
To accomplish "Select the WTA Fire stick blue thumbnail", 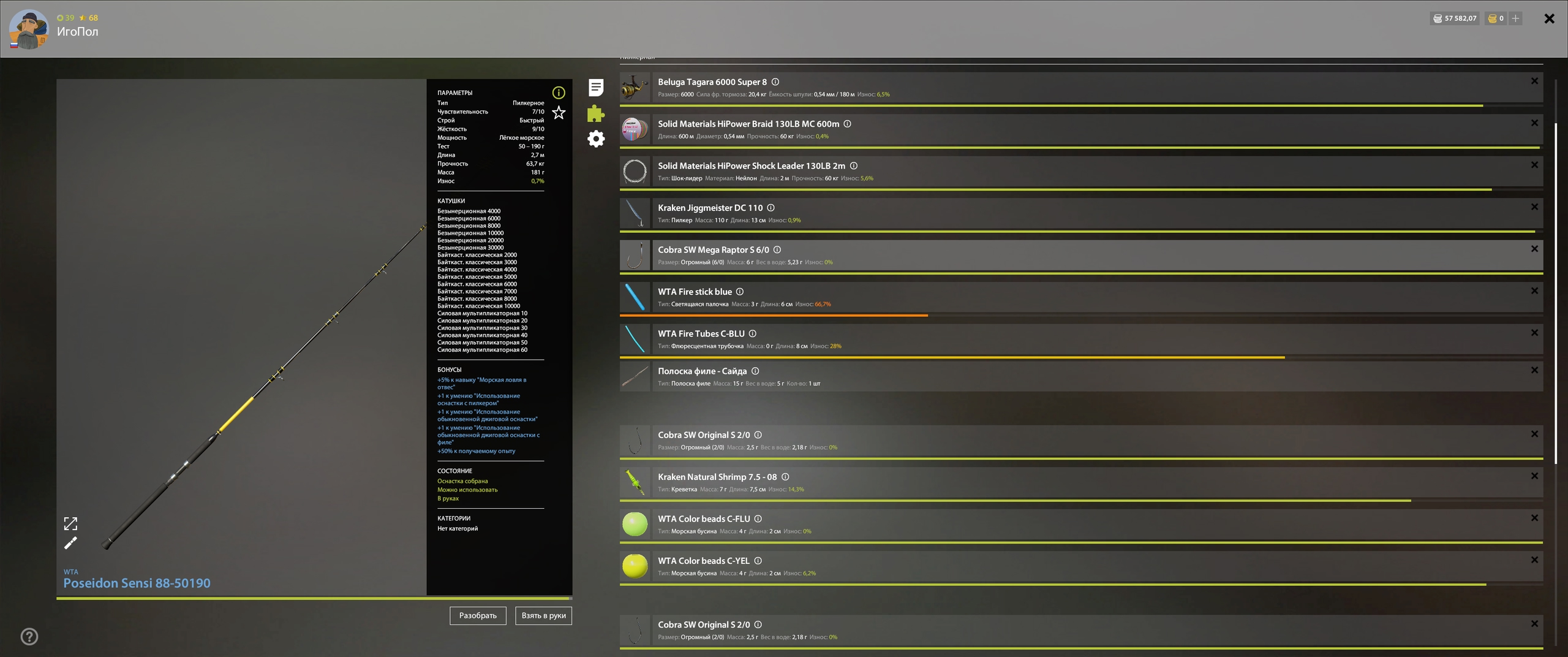I will point(635,297).
